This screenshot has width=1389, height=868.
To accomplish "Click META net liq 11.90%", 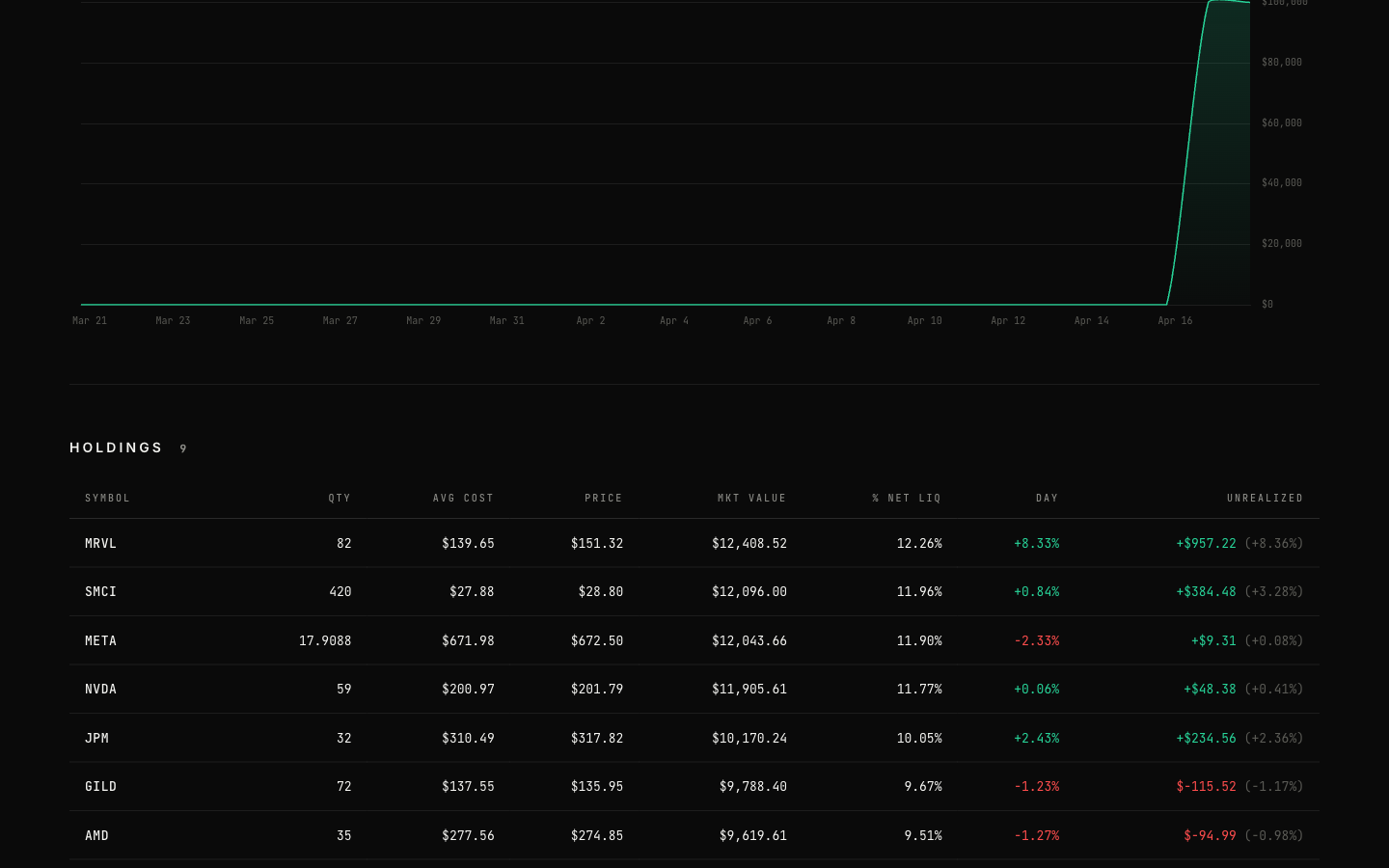I will tap(919, 640).
